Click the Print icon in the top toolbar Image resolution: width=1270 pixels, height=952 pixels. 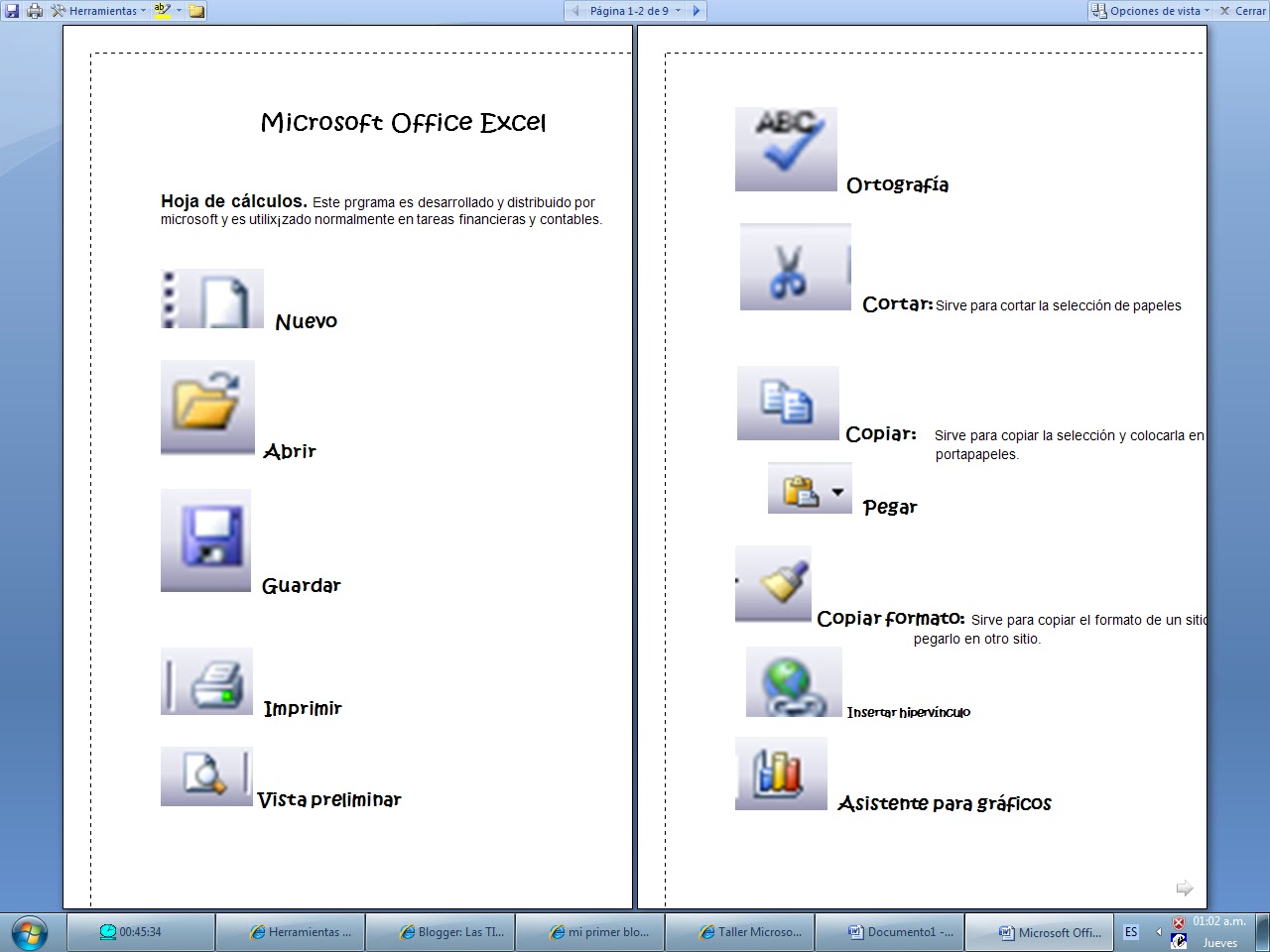(35, 11)
